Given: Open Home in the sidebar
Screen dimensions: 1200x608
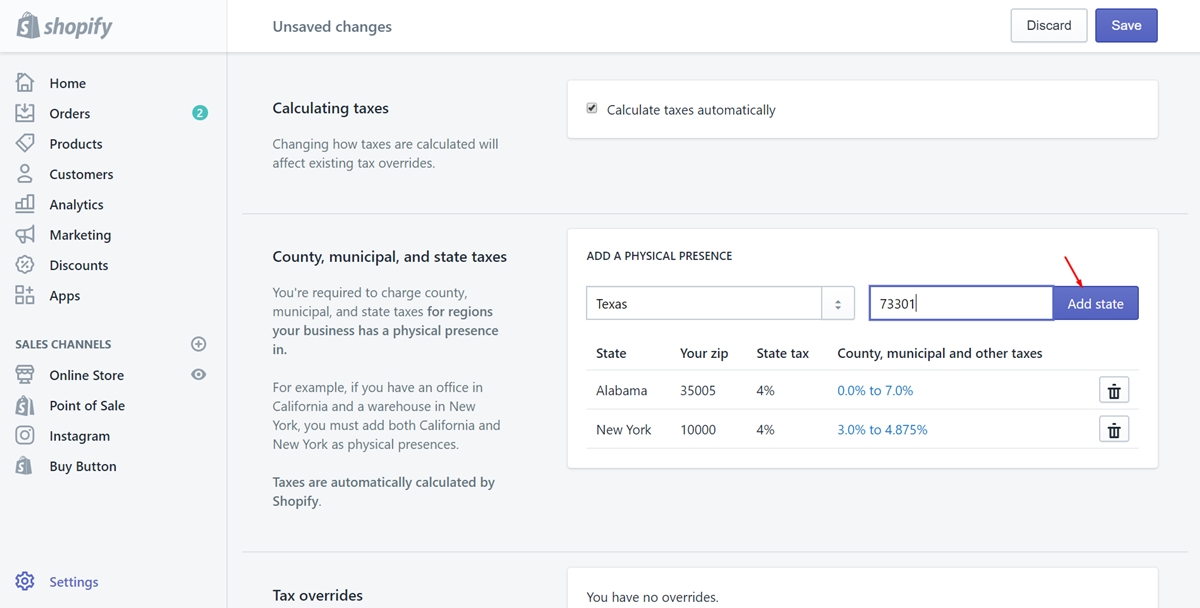Looking at the screenshot, I should click(x=68, y=83).
